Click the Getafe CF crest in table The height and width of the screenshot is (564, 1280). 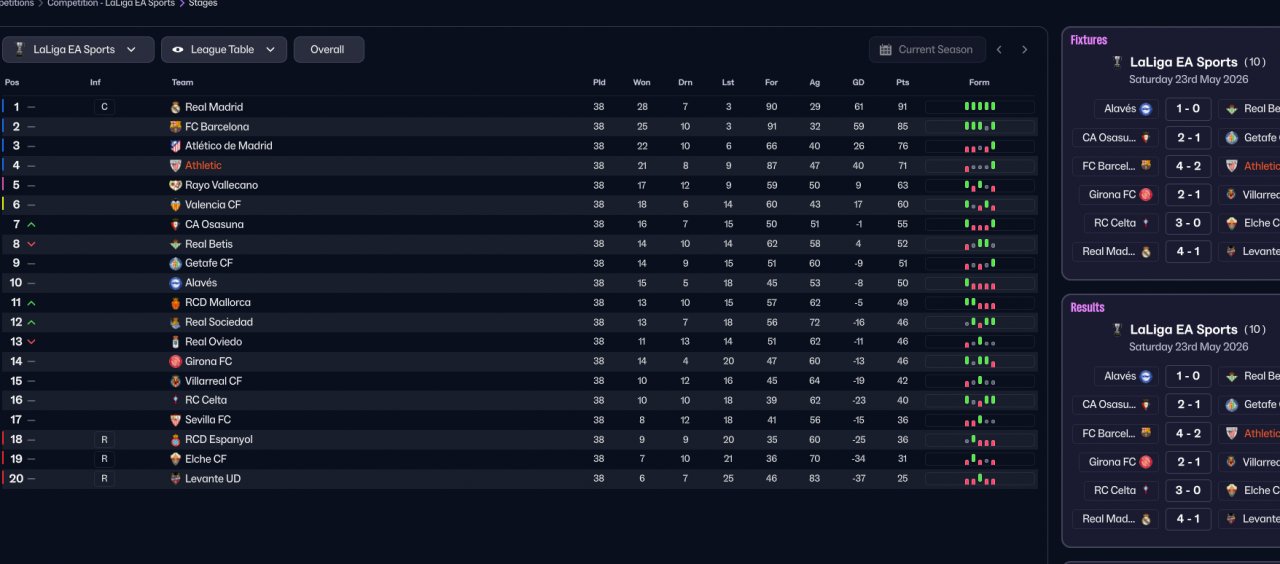click(176, 263)
